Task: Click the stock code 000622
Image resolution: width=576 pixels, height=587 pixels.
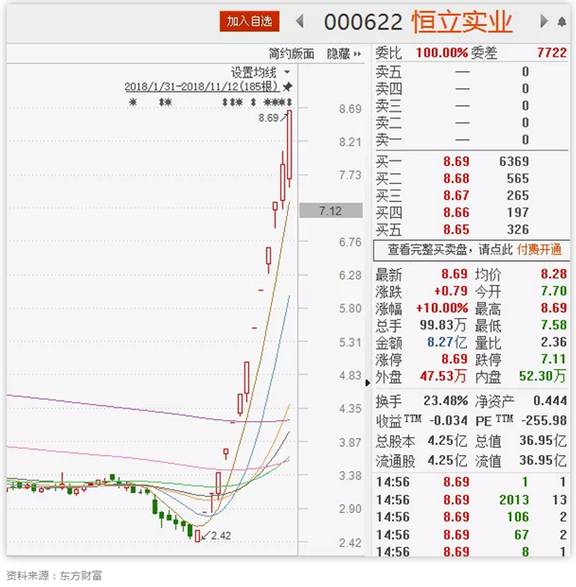Action: [363, 22]
